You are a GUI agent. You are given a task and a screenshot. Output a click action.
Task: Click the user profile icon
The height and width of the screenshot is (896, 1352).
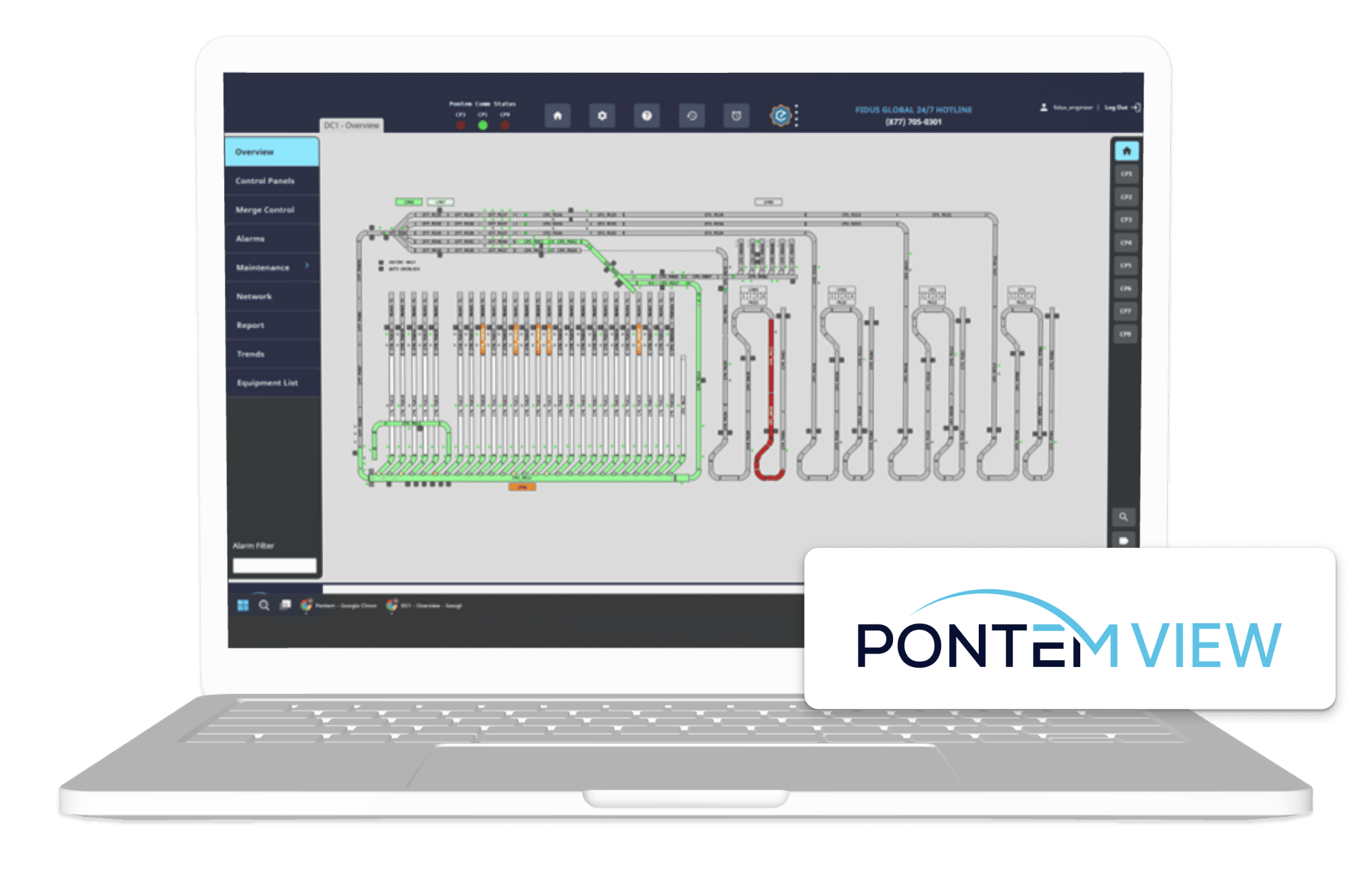[x=1043, y=107]
